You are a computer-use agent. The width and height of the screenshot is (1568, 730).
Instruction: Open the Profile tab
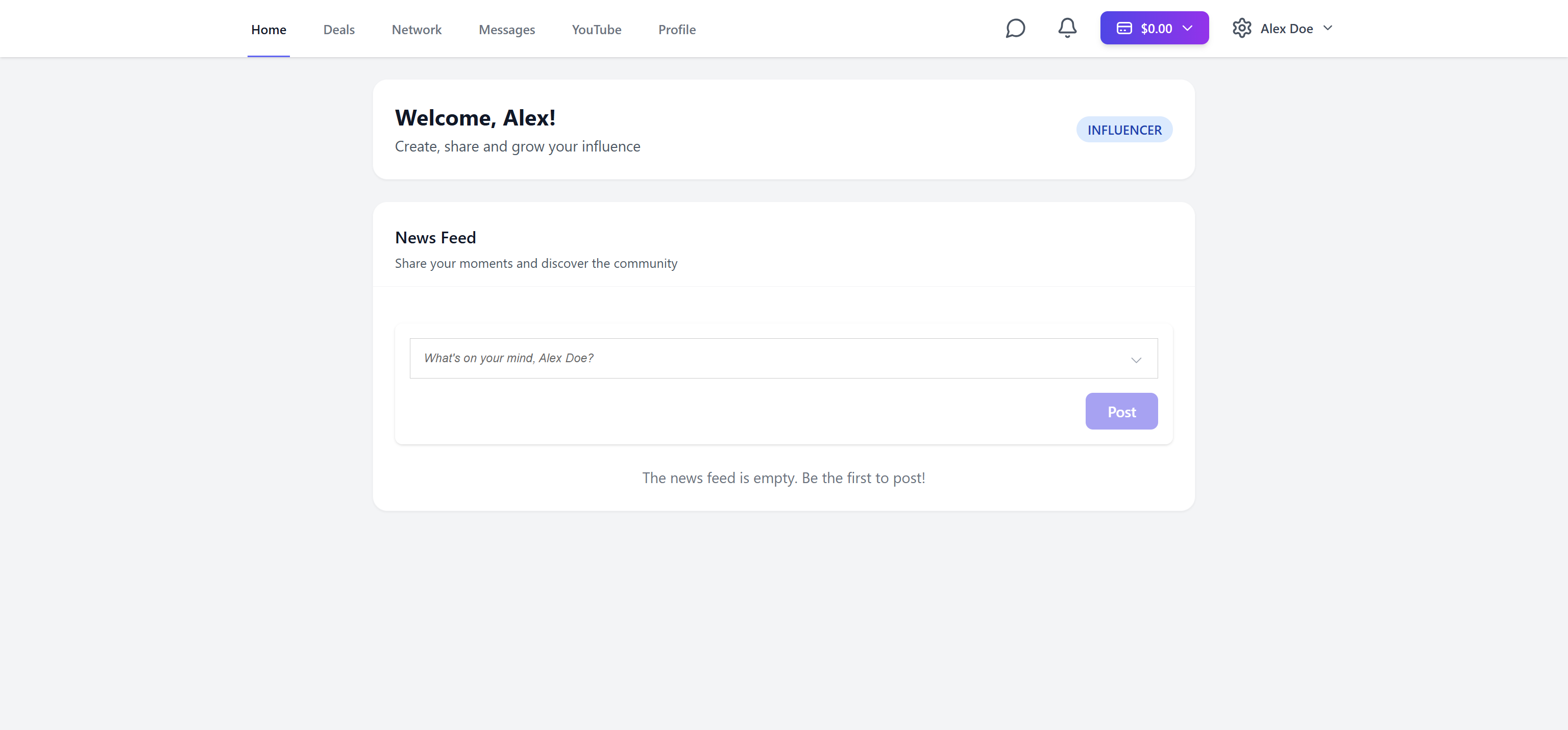click(x=677, y=29)
